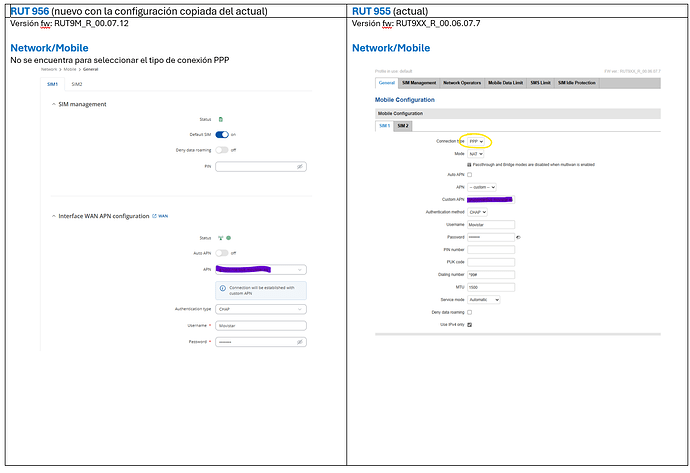Click the gray Mobile Configuration section bar
This screenshot has width=690, height=473.
(x=518, y=114)
